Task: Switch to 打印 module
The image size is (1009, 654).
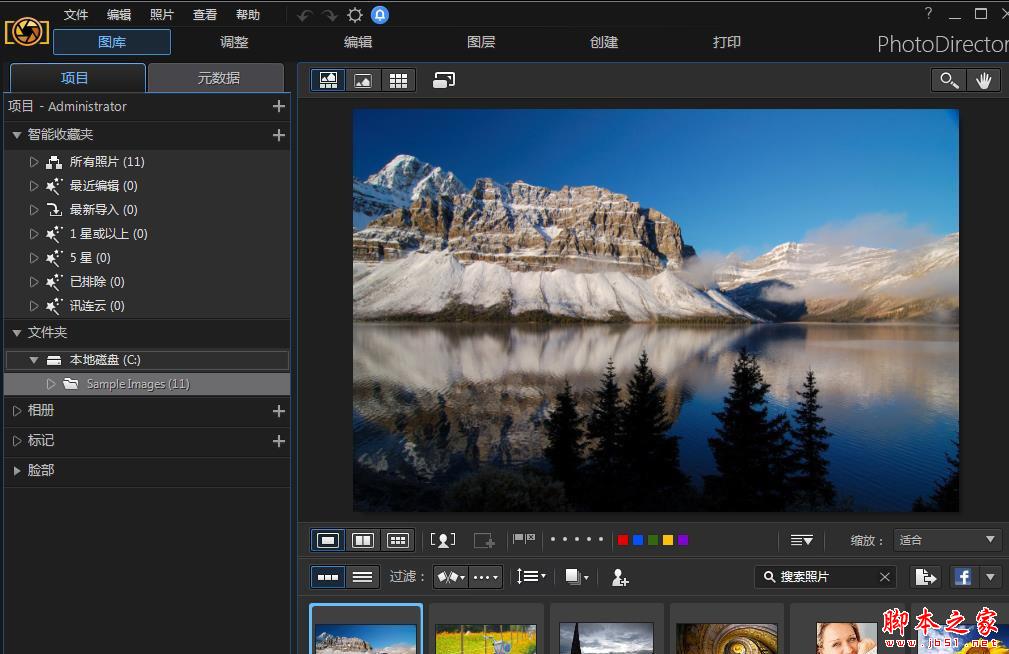Action: [x=727, y=42]
